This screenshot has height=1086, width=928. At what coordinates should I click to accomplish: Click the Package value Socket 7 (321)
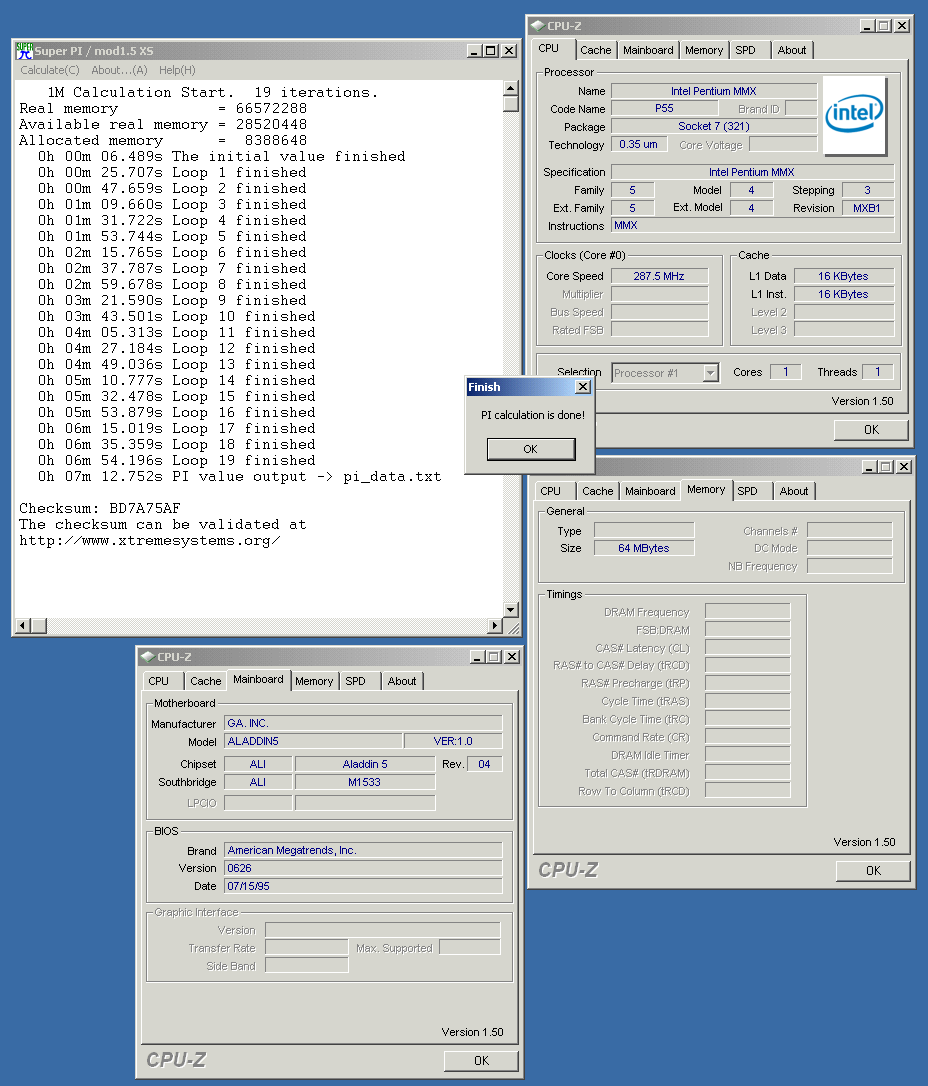714,126
